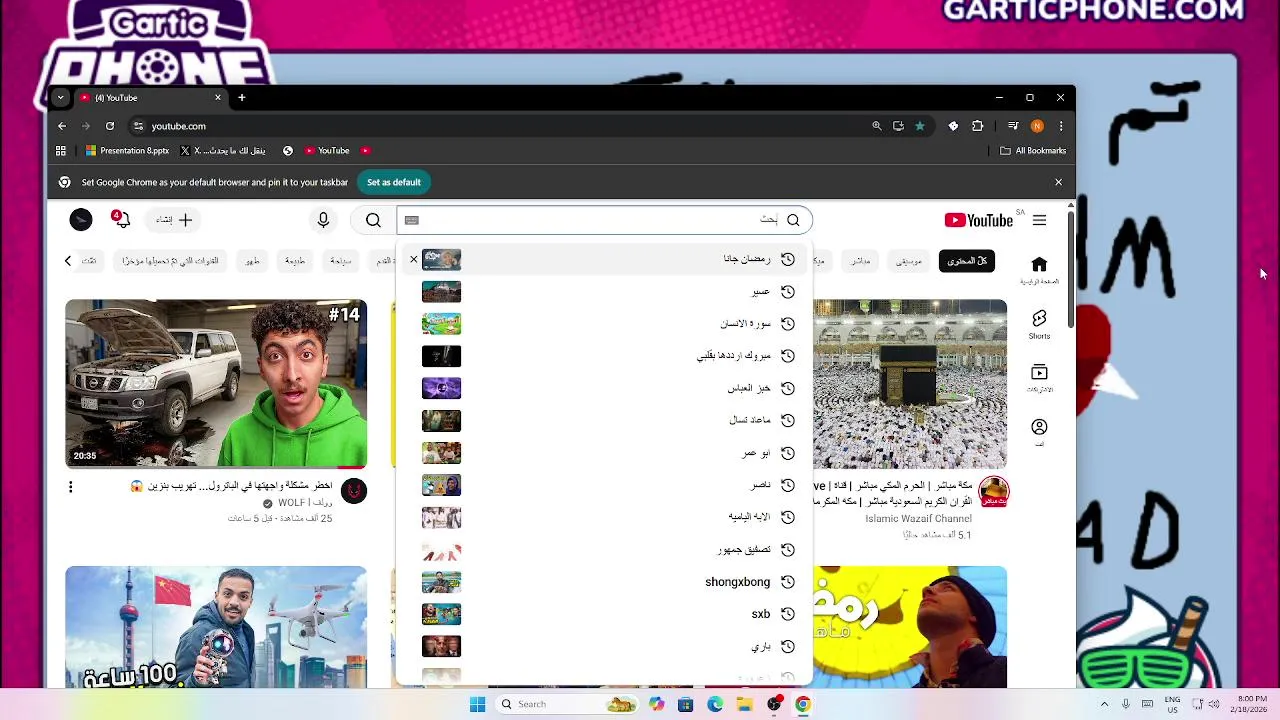
Task: Dismiss the default browser banner
Action: [x=1058, y=182]
